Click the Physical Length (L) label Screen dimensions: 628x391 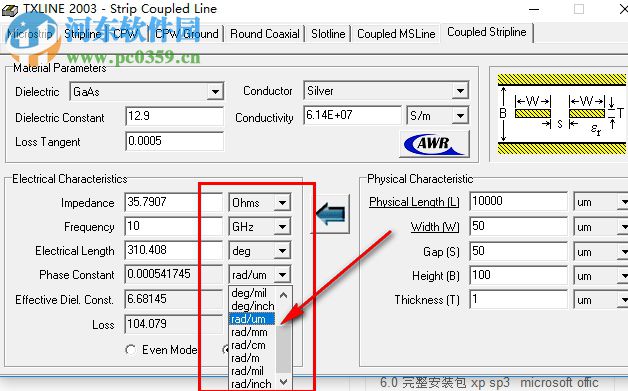click(414, 202)
